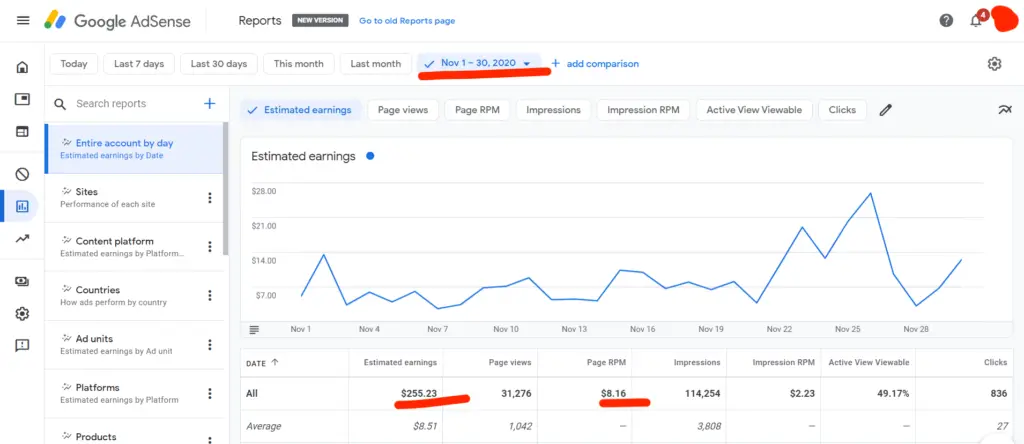
Task: Open Payments icon in left sidebar
Action: pos(22,281)
